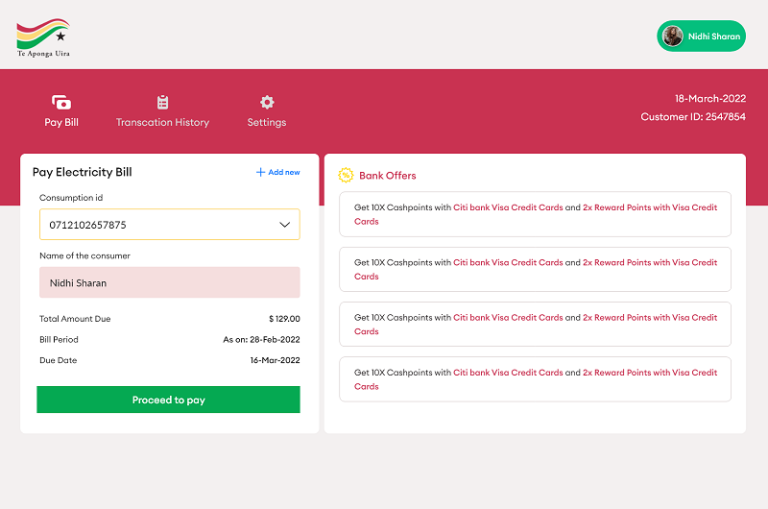Image resolution: width=768 pixels, height=509 pixels.
Task: Expand the Consumption id dropdown chevron
Action: coord(284,225)
